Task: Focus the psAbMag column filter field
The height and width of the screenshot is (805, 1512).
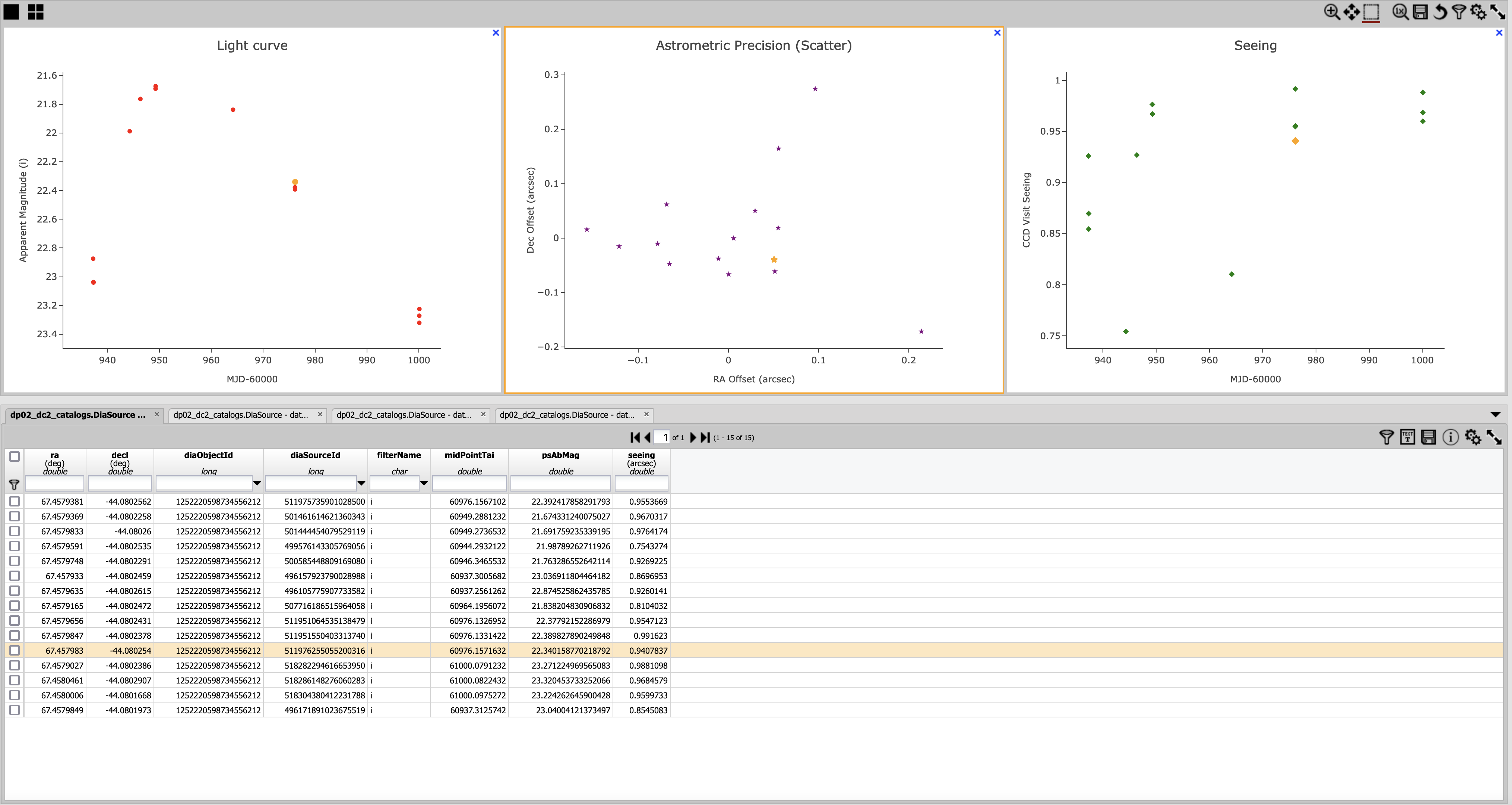Action: point(560,483)
